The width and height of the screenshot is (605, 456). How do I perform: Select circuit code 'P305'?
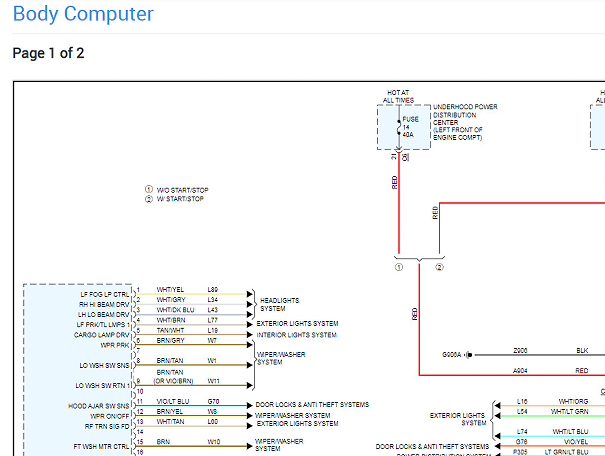tap(520, 452)
